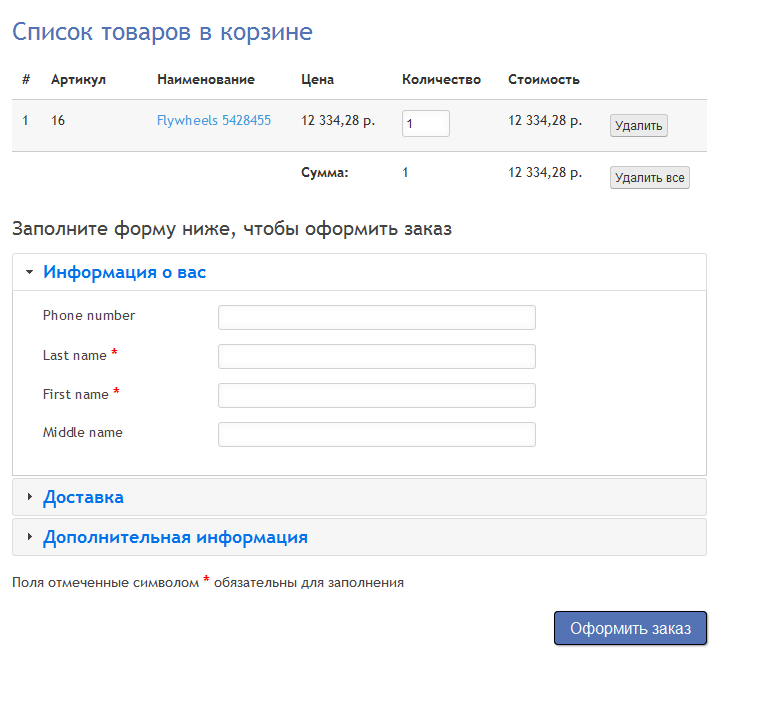Focus the First name text field
This screenshot has height=712, width=783.
[x=376, y=395]
